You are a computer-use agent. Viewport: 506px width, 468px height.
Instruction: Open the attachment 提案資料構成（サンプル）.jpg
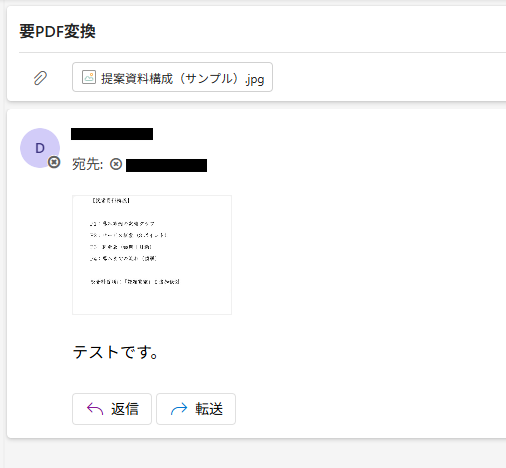(172, 77)
